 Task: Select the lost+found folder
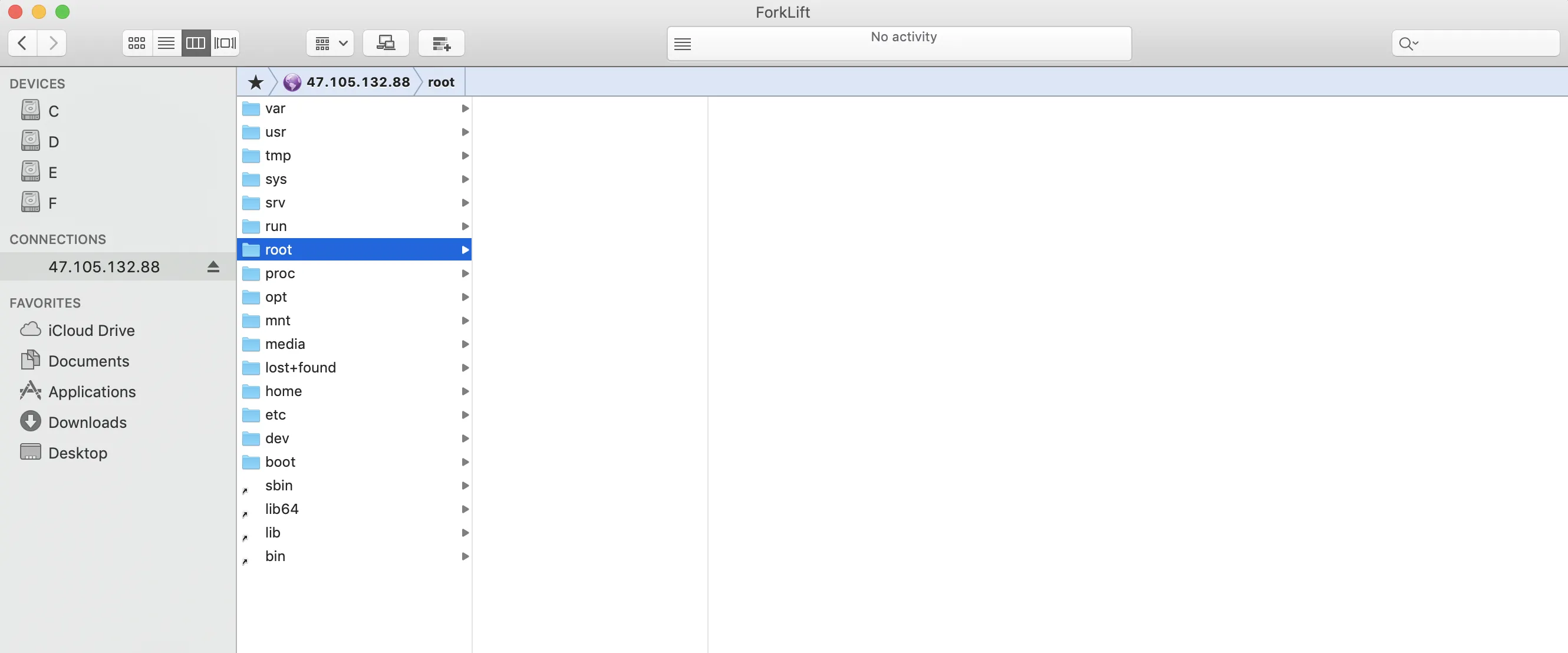point(354,368)
